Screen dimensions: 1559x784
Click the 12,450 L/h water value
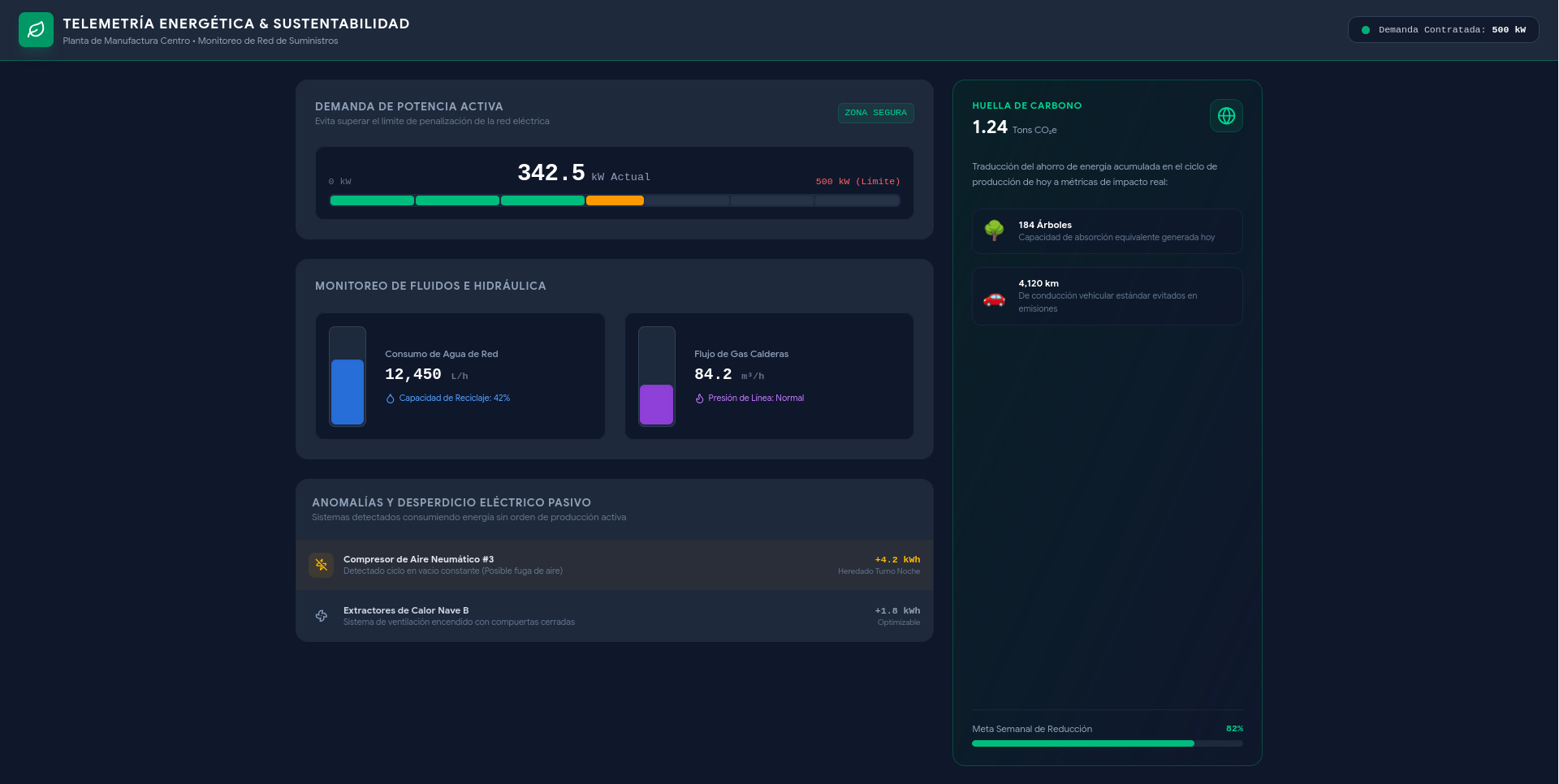pos(426,374)
